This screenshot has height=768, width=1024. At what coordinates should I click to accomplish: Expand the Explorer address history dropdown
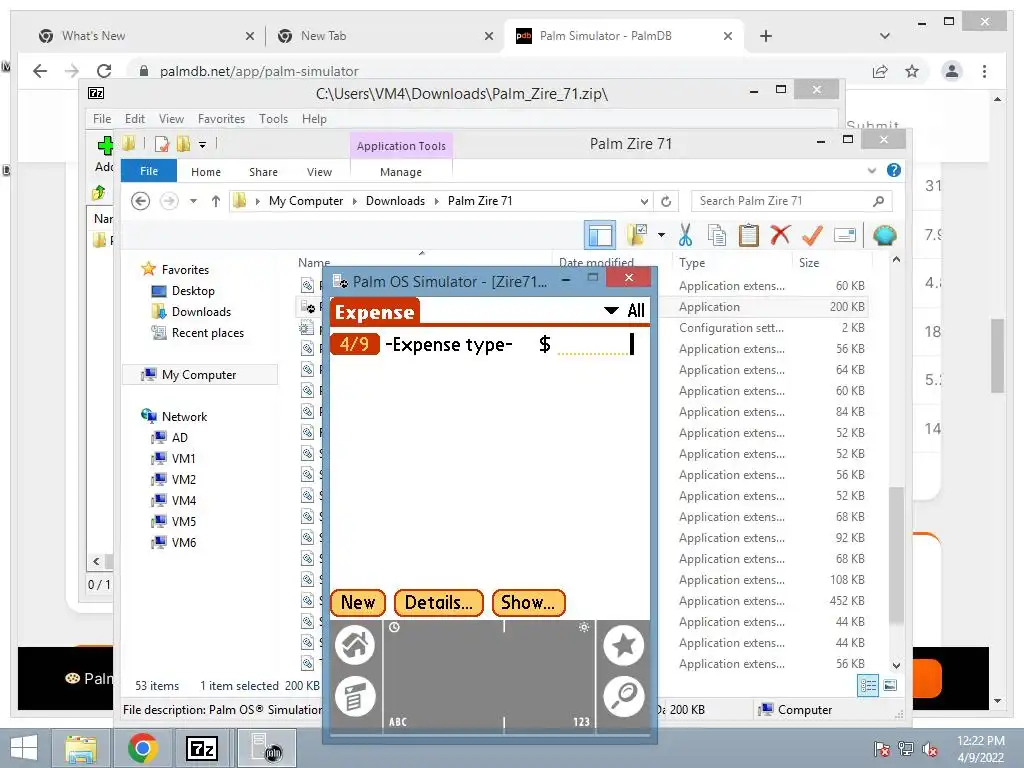(x=644, y=201)
